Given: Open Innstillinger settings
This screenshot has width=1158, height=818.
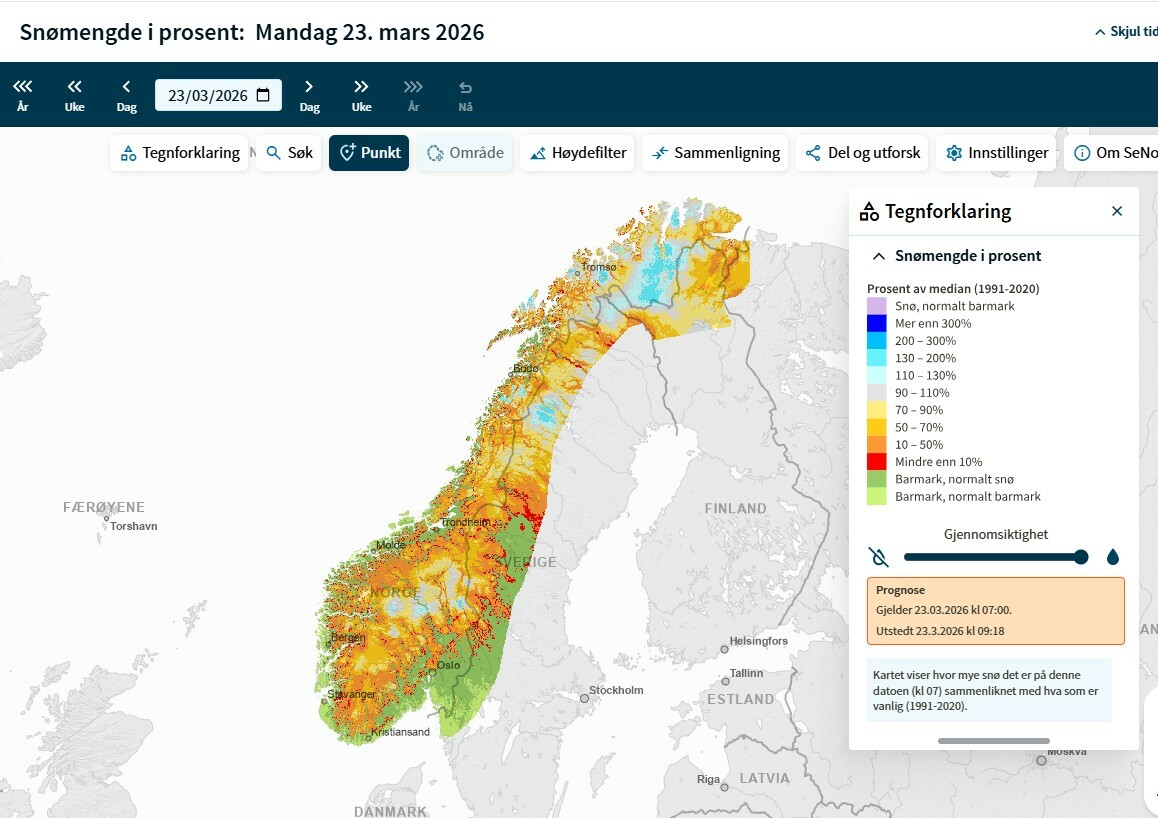Looking at the screenshot, I should point(996,153).
